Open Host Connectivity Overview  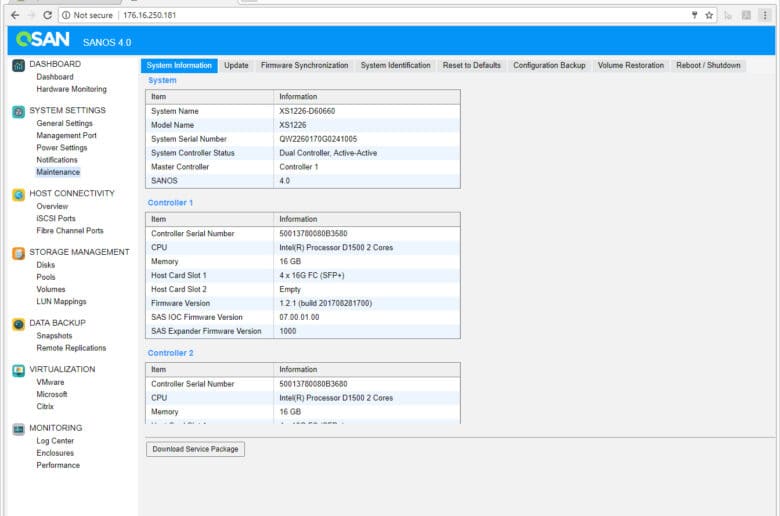click(52, 206)
